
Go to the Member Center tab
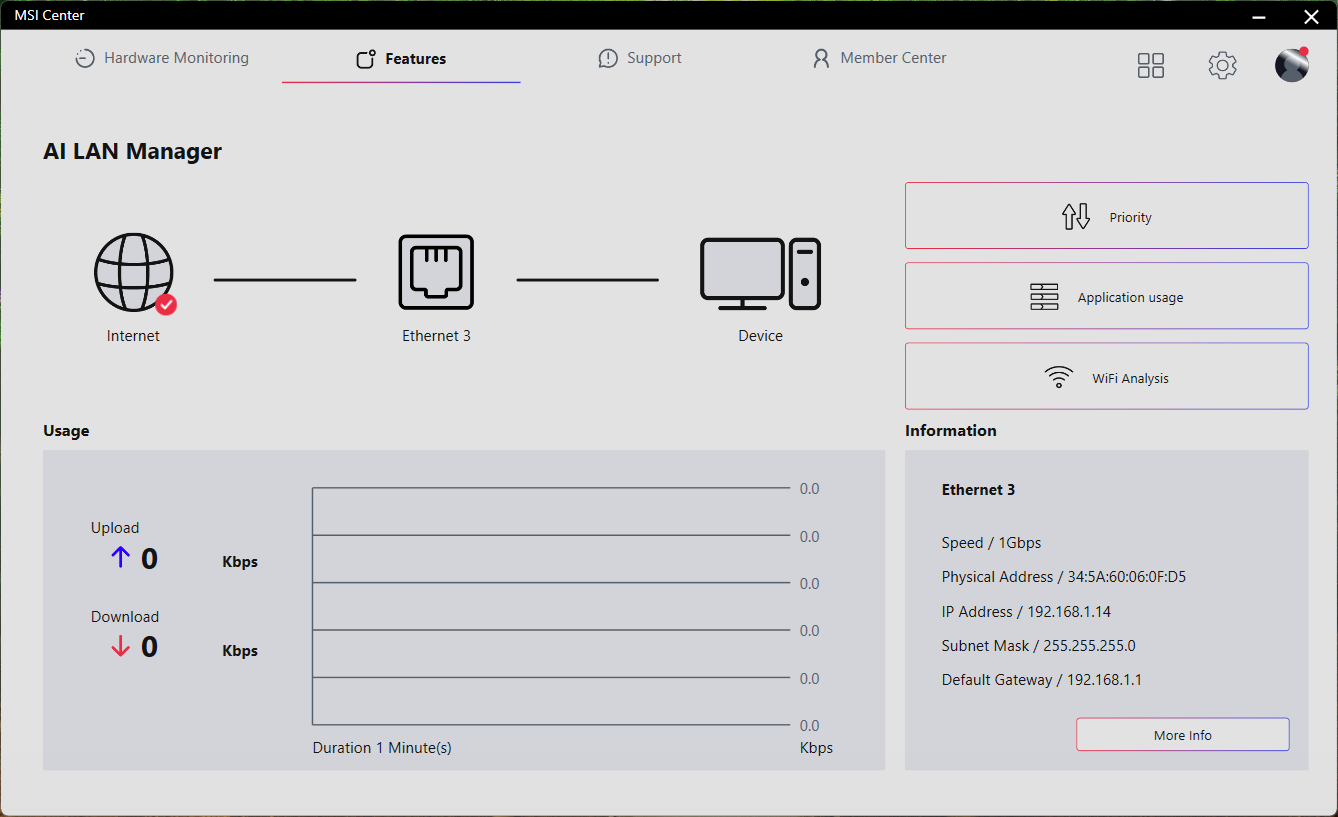[879, 58]
